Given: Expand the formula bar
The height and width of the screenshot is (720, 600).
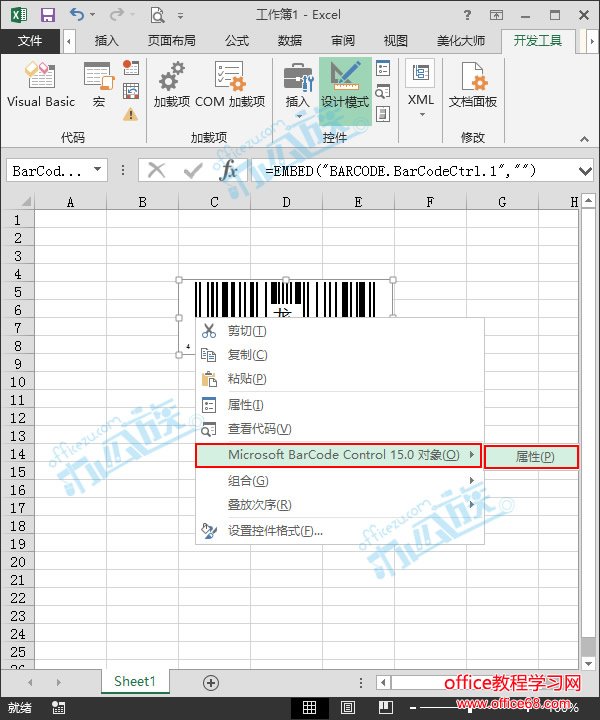Looking at the screenshot, I should 585,171.
